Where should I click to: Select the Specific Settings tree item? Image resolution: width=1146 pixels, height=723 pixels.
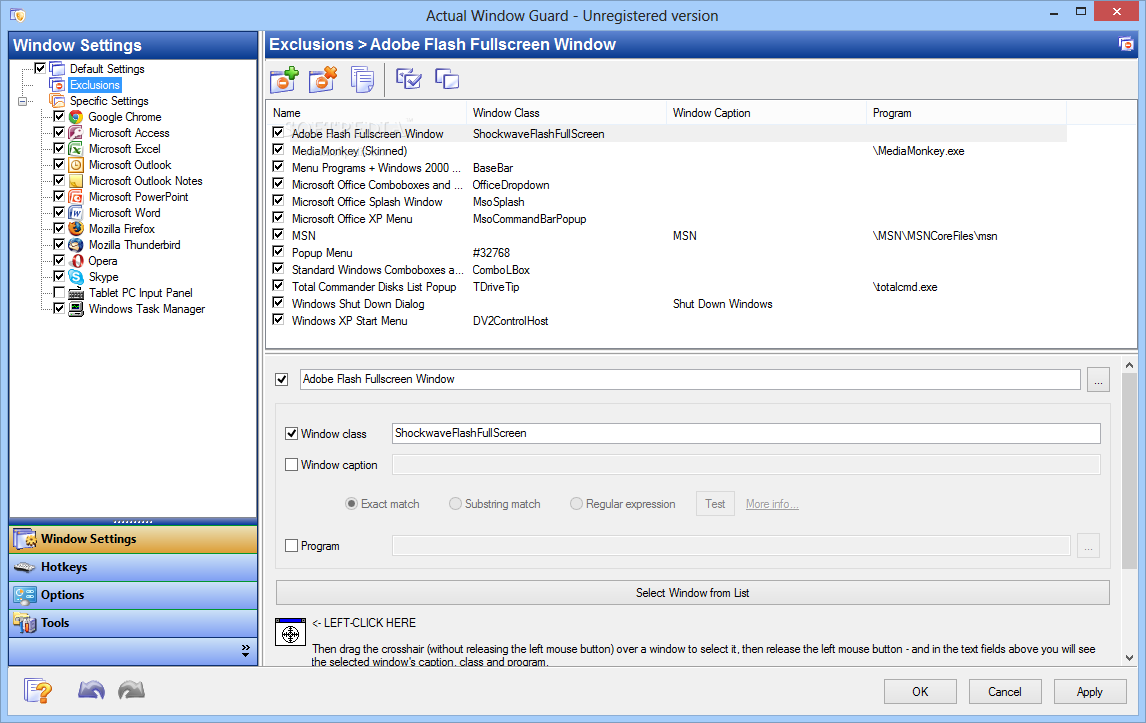110,101
